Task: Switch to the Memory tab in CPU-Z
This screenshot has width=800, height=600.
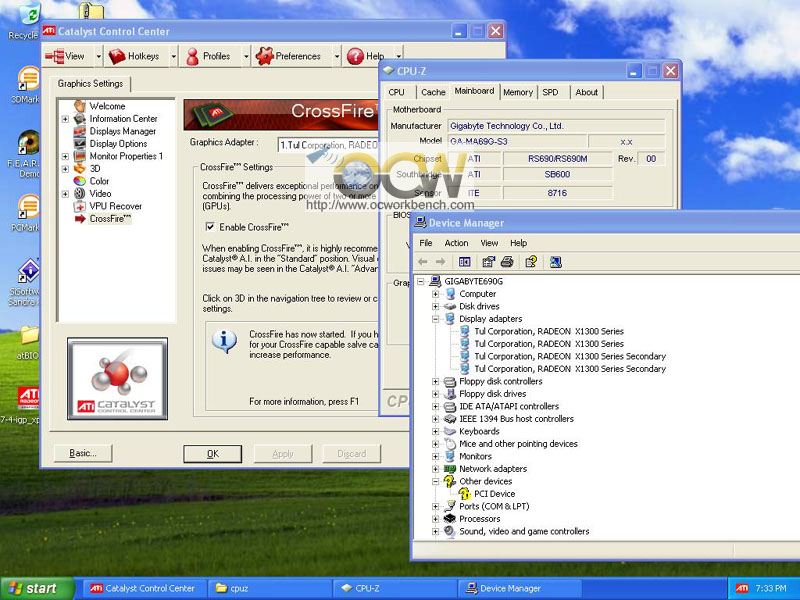Action: [518, 92]
